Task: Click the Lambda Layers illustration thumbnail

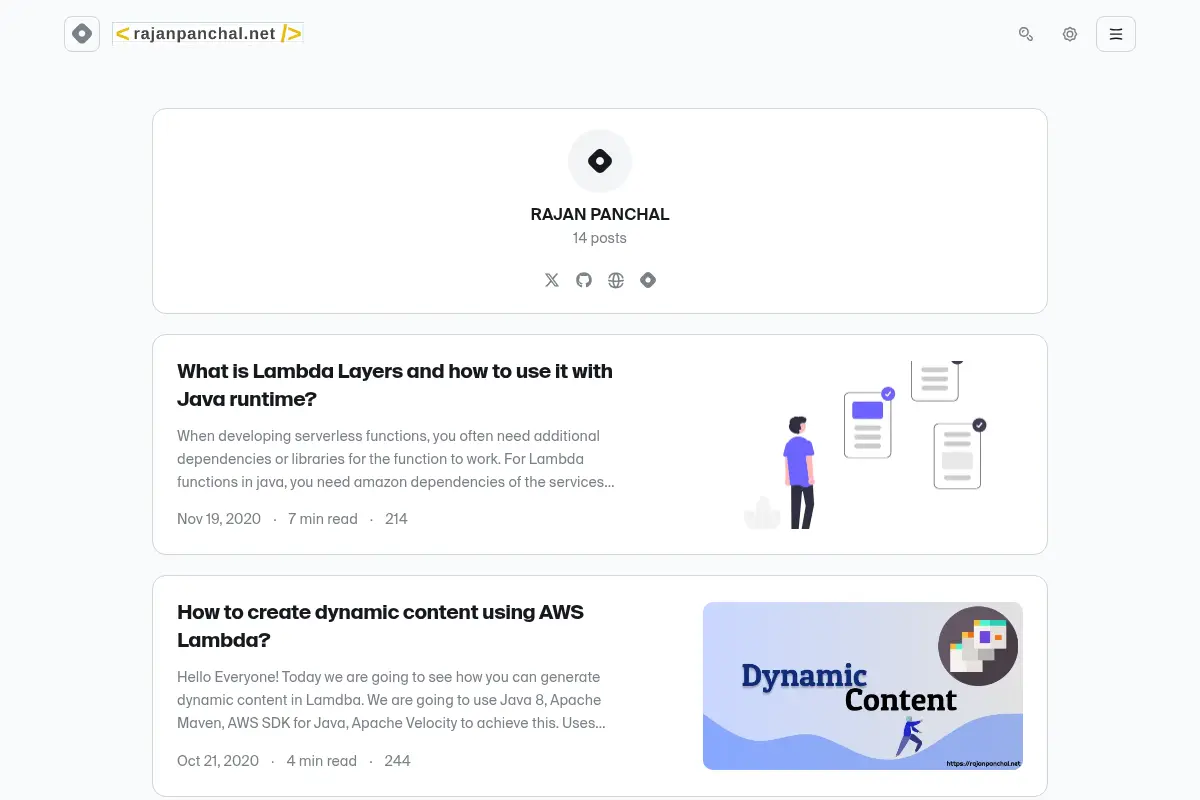Action: [863, 445]
